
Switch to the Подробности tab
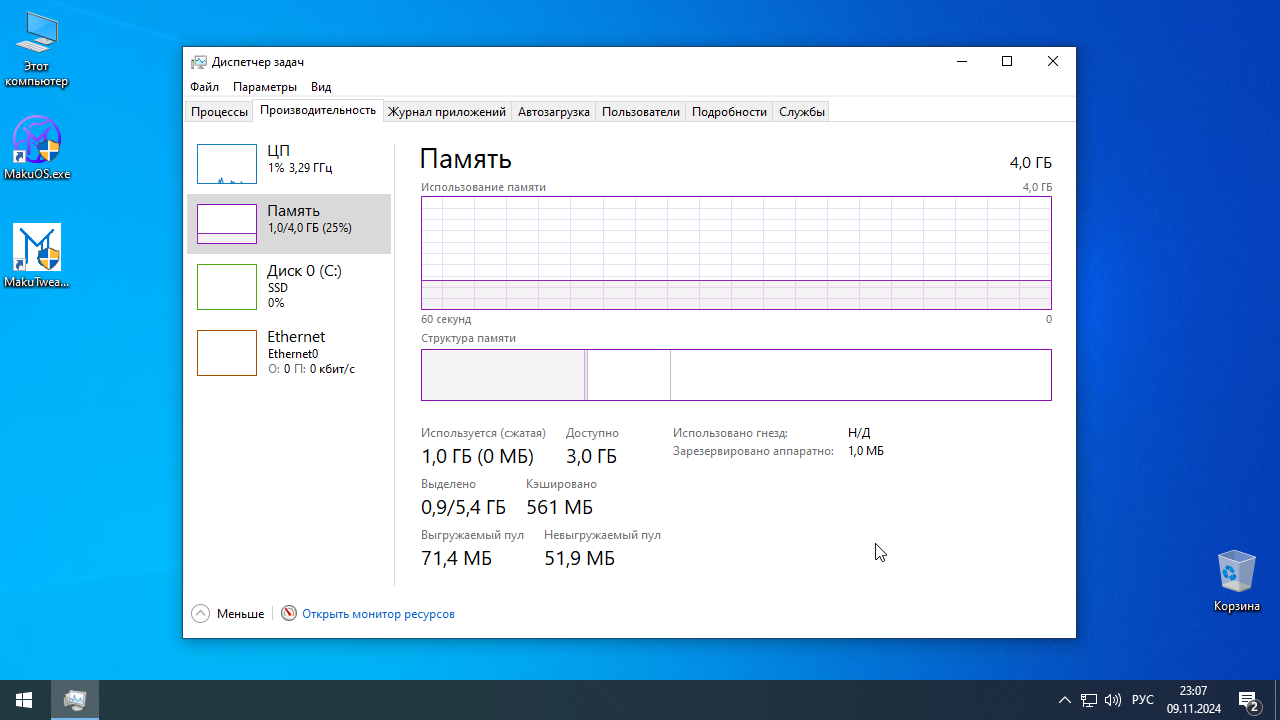(729, 112)
